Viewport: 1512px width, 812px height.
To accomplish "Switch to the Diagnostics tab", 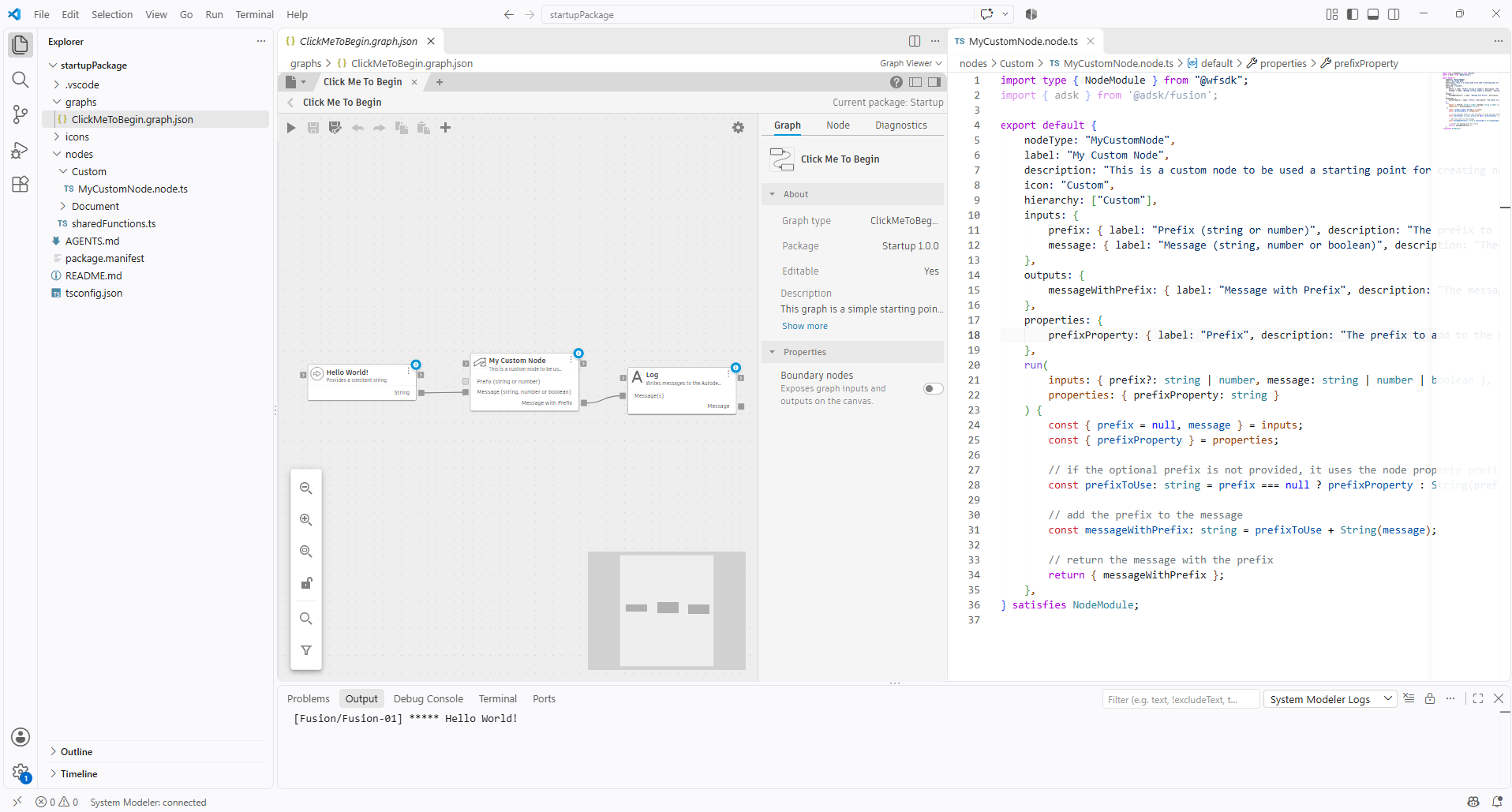I will pos(901,125).
